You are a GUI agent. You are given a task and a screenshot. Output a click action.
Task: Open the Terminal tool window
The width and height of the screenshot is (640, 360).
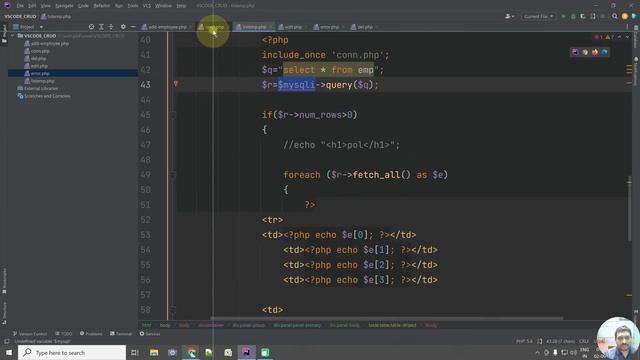point(121,334)
